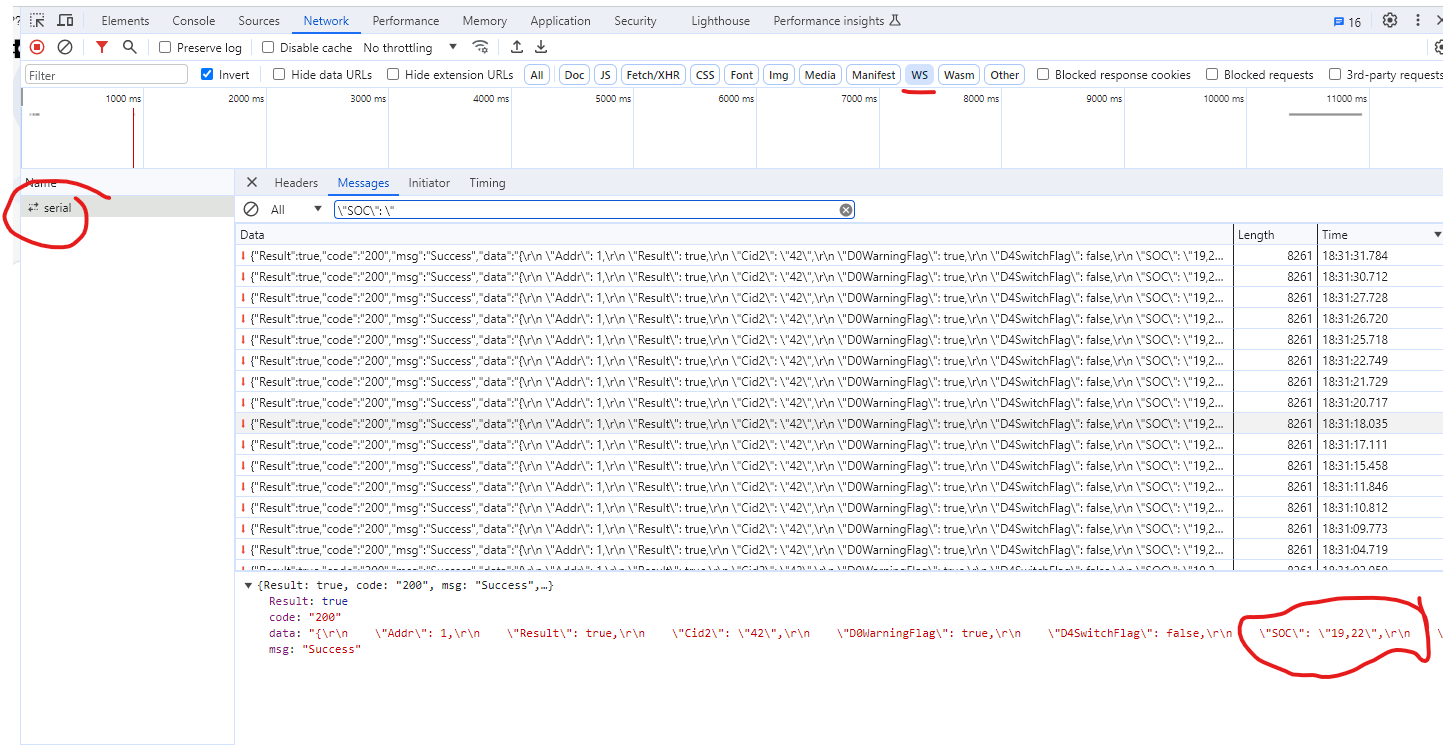Open network search with magnifier icon
Image resolution: width=1443 pixels, height=745 pixels.
coord(129,47)
